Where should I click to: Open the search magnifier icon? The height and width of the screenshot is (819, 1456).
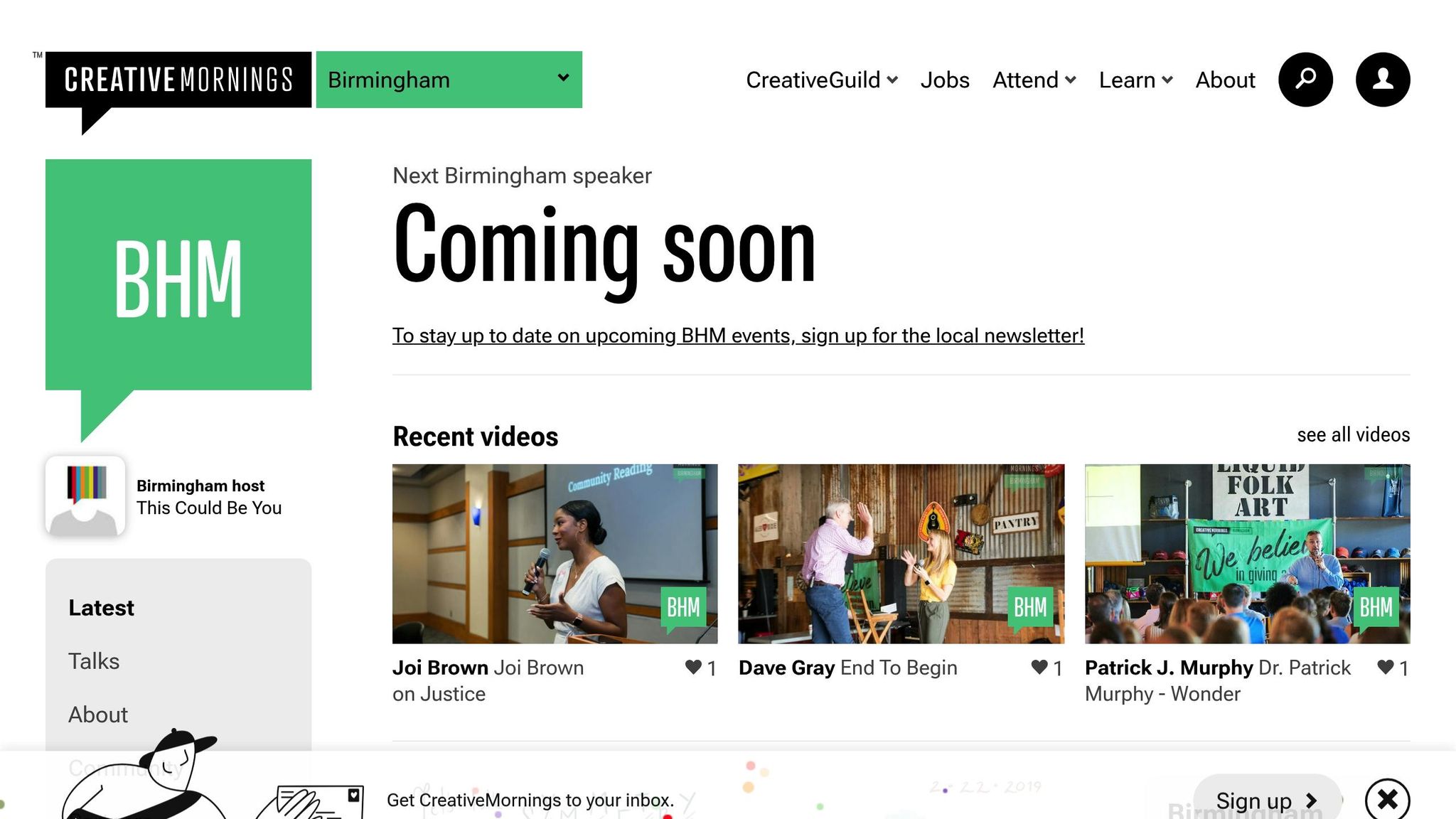click(x=1305, y=80)
